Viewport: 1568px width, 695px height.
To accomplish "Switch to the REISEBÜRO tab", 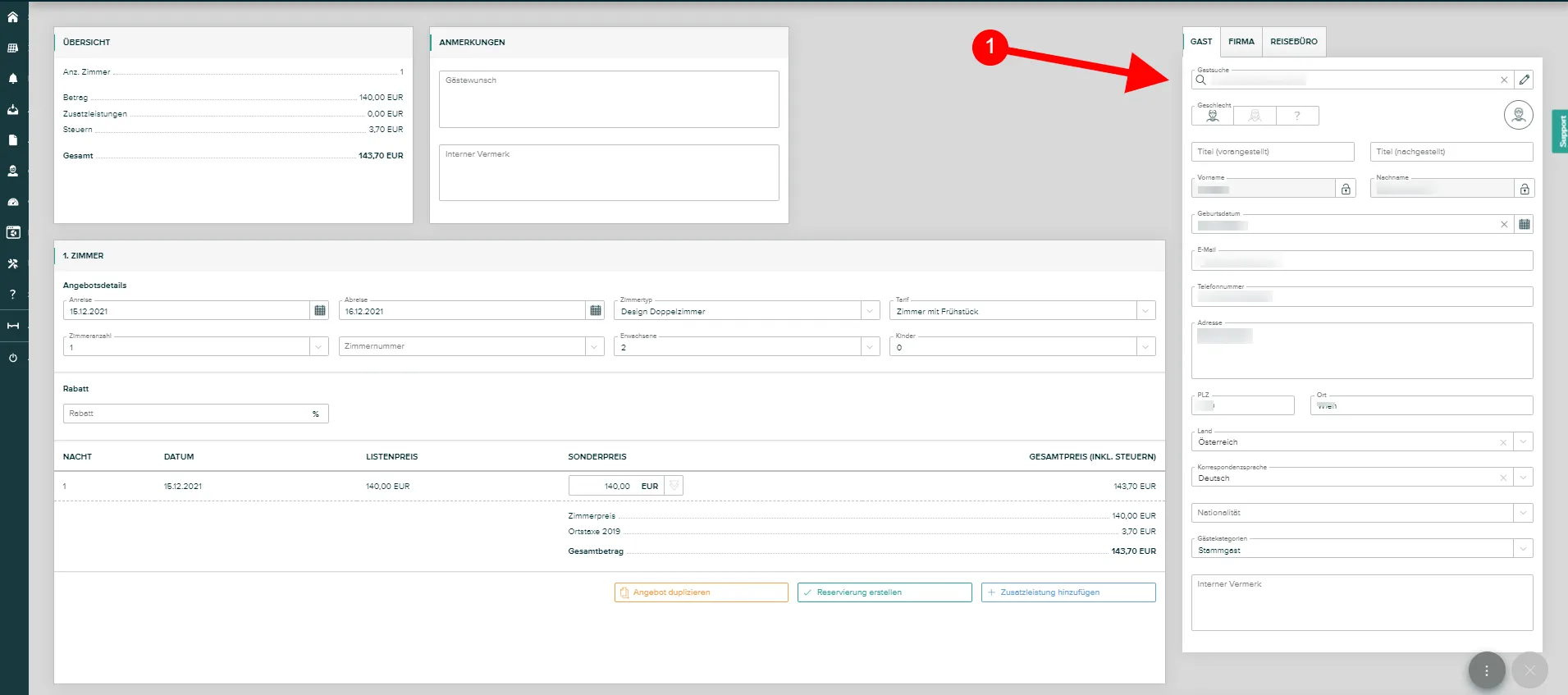I will [1294, 41].
